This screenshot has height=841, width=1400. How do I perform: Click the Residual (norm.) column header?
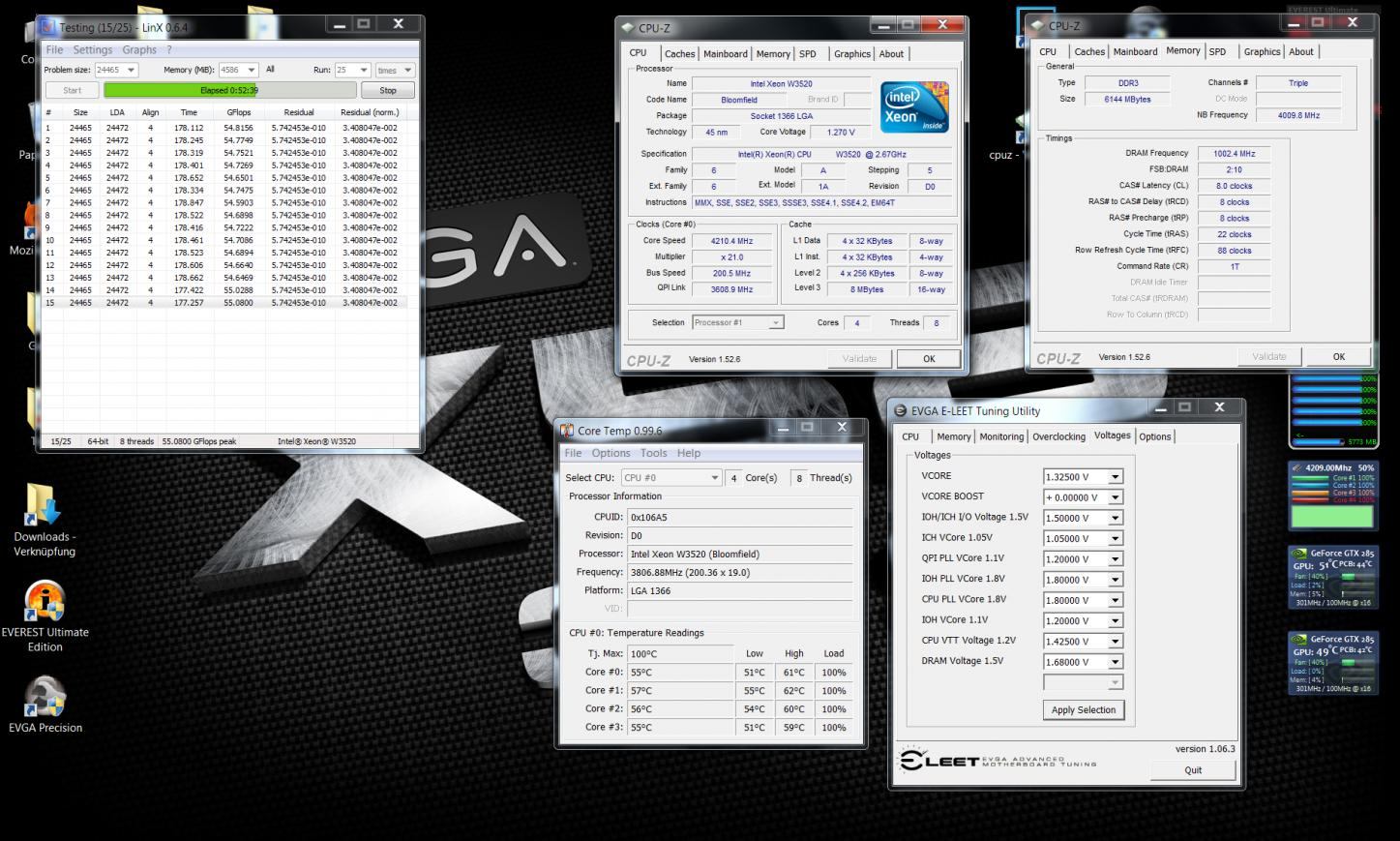tap(370, 112)
